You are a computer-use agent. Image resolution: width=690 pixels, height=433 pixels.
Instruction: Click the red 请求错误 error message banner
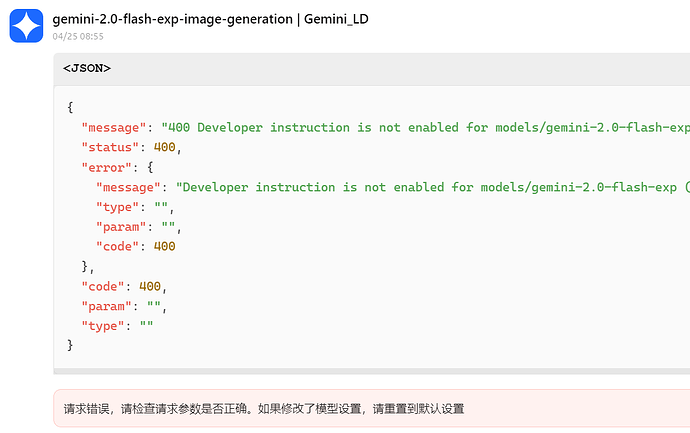pos(371,408)
